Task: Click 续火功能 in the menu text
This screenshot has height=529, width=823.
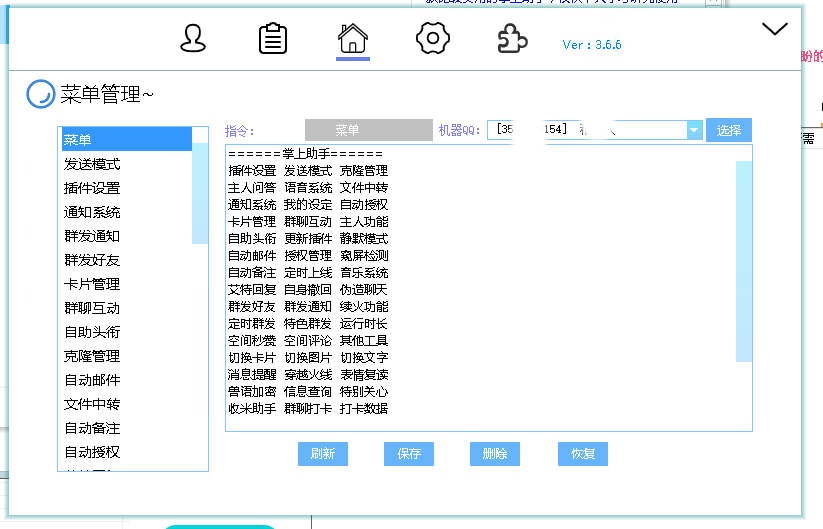Action: pyautogui.click(x=364, y=306)
